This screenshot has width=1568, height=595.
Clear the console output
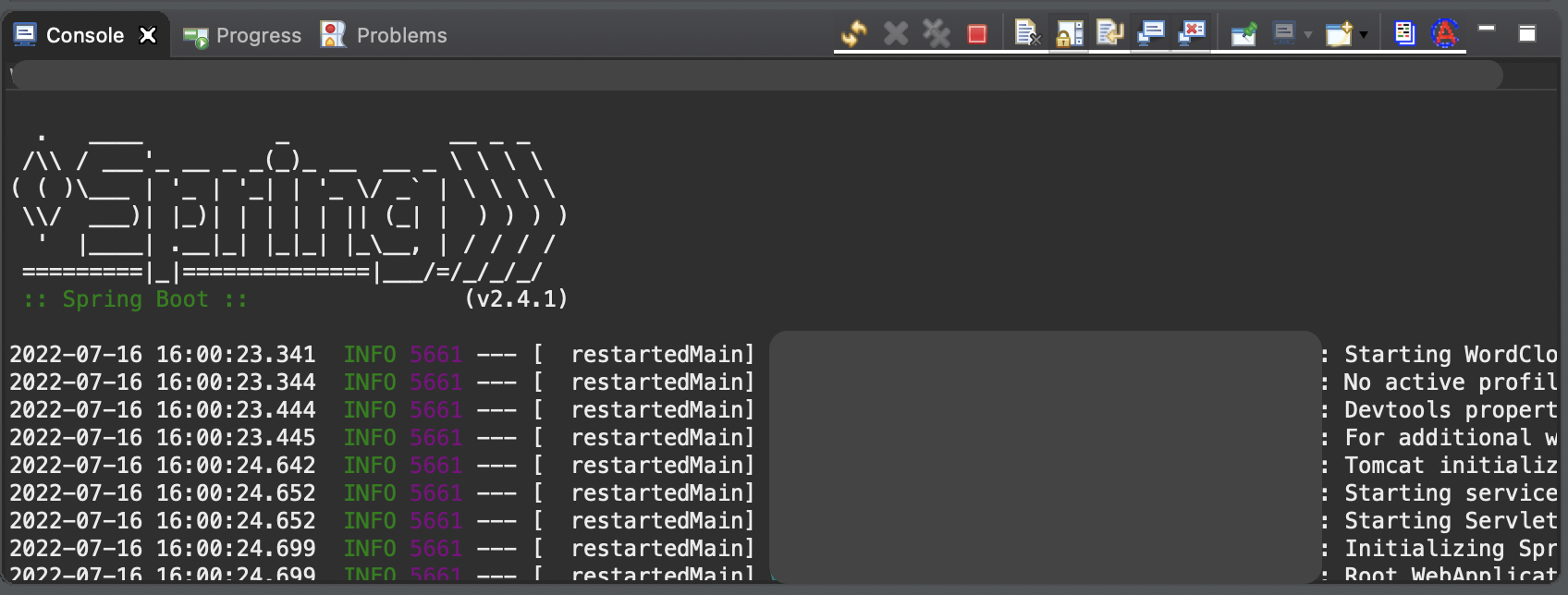pyautogui.click(x=1027, y=34)
